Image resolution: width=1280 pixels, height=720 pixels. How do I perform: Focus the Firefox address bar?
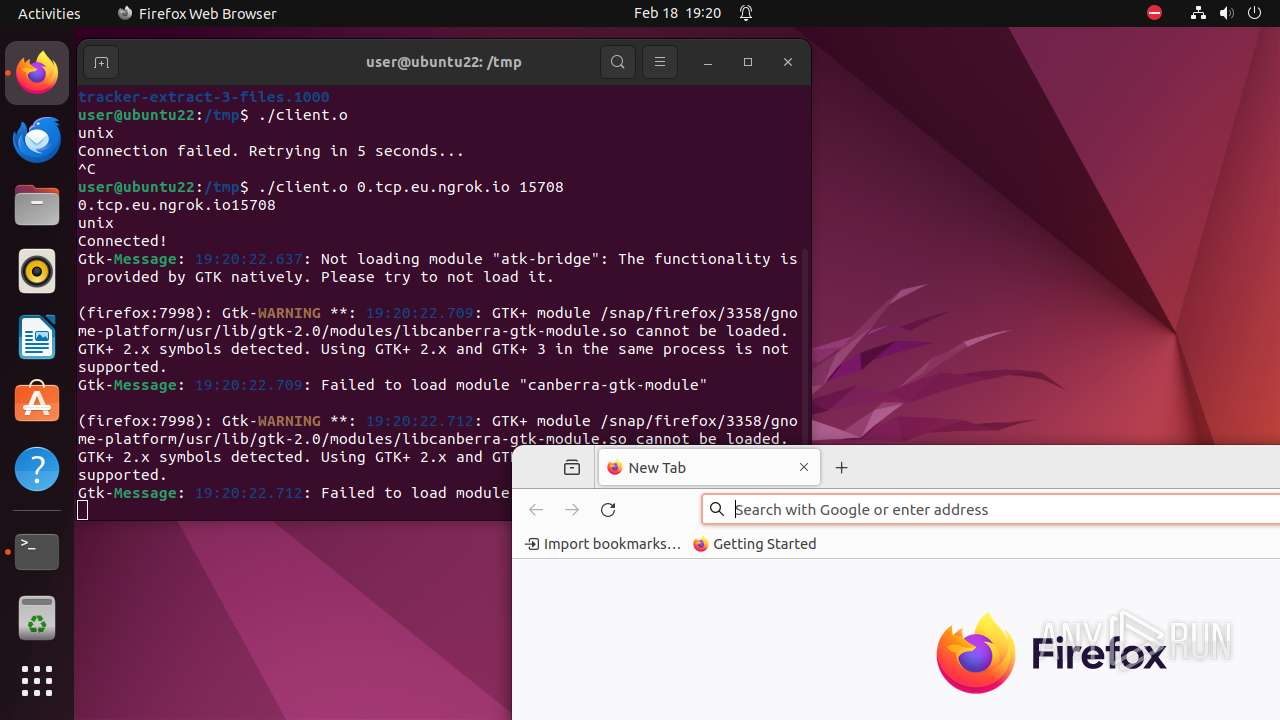tap(992, 509)
